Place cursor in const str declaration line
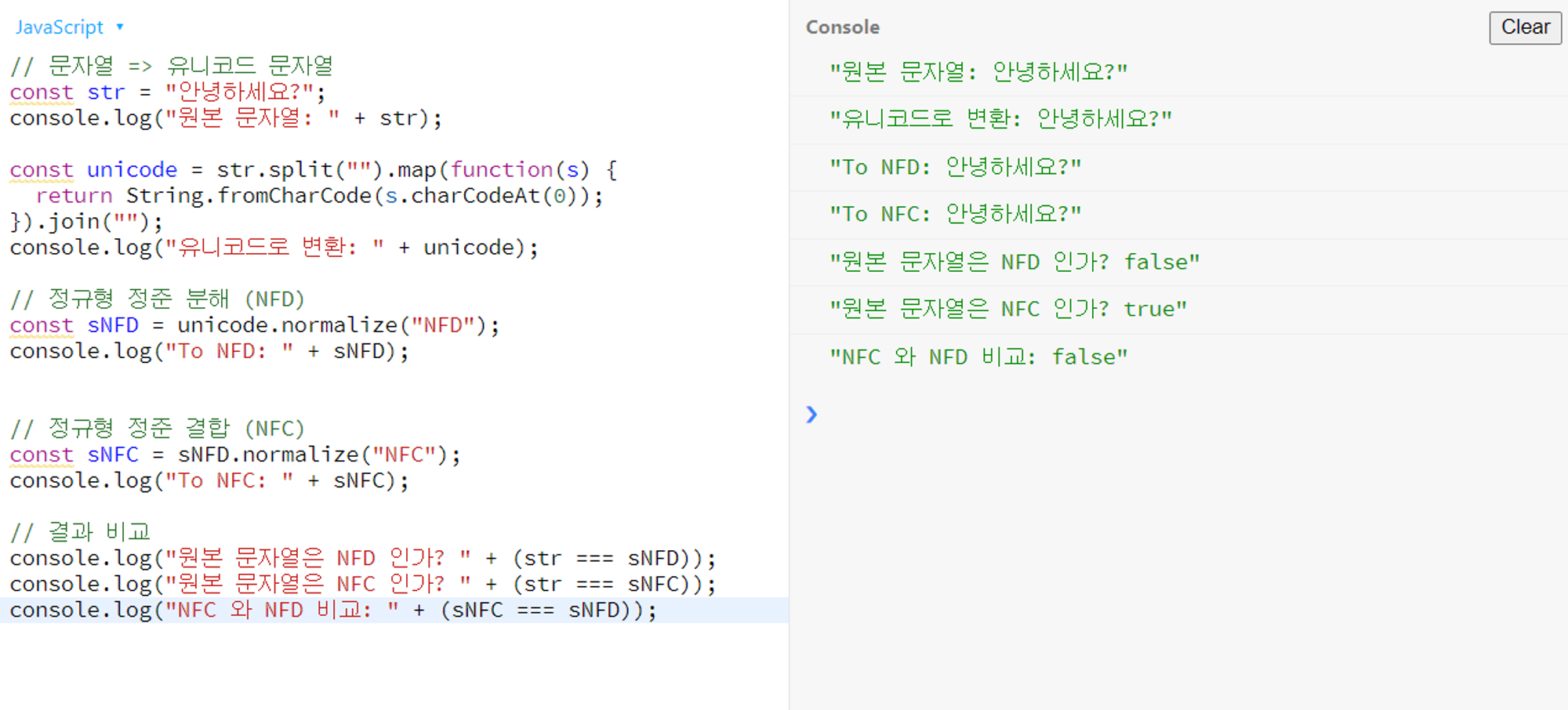1568x710 pixels. click(x=168, y=92)
